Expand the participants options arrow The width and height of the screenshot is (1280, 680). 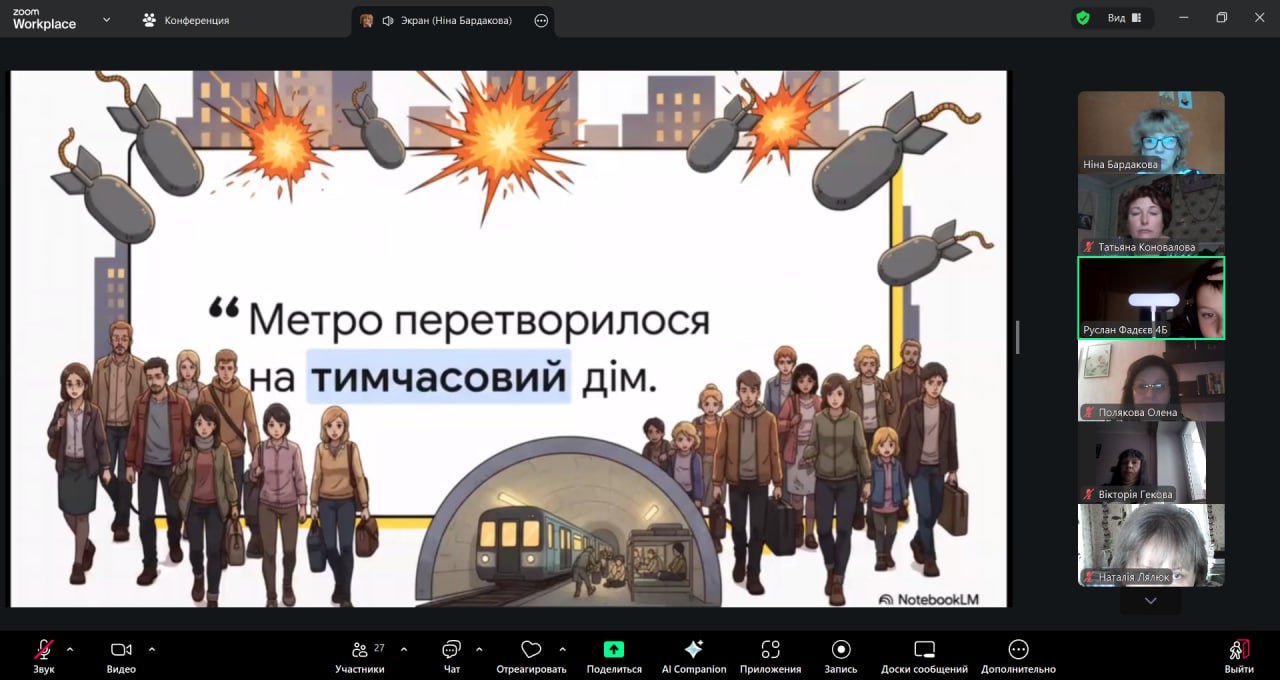pos(403,648)
